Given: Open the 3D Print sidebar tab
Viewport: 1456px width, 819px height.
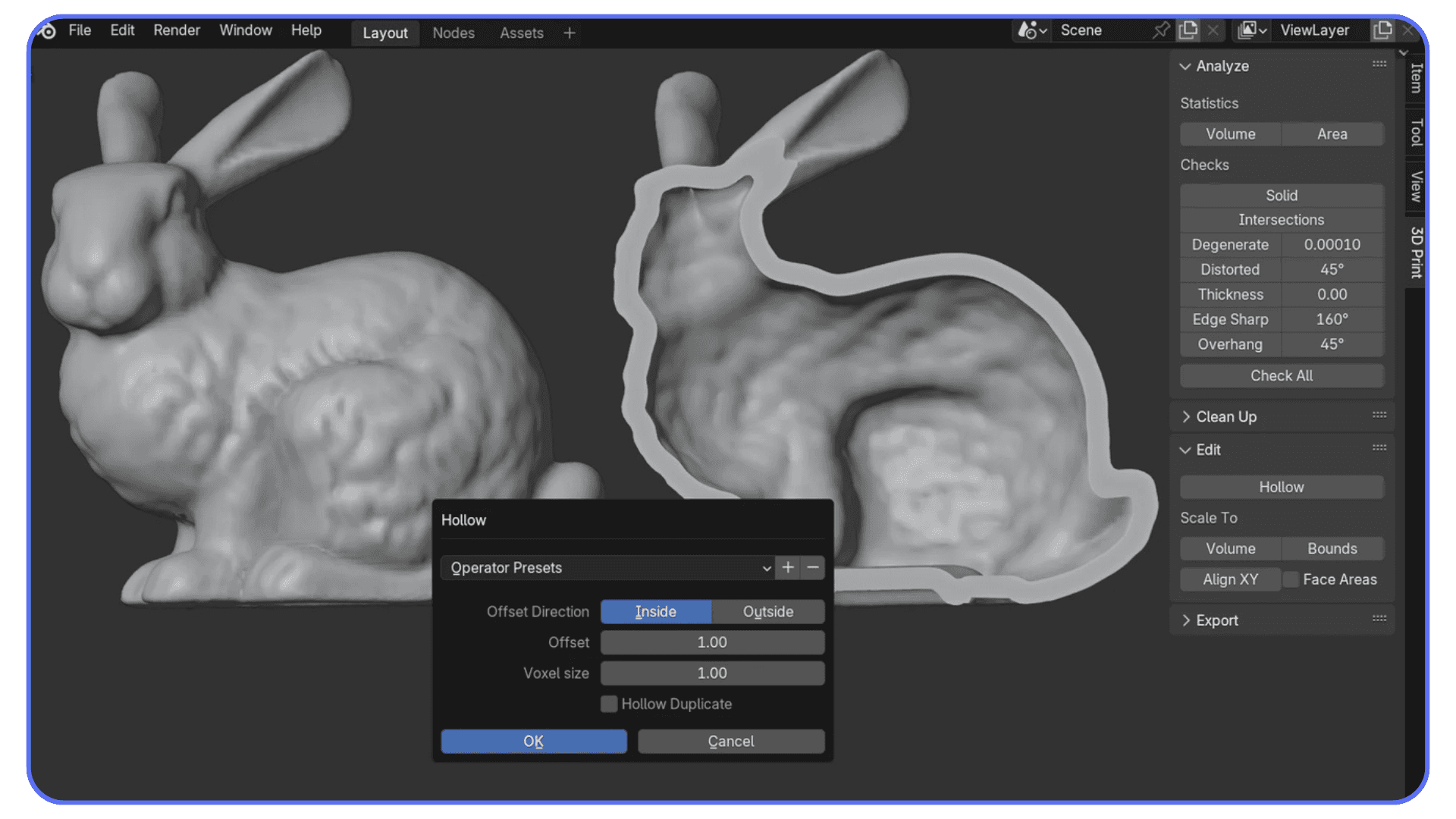Looking at the screenshot, I should pyautogui.click(x=1416, y=253).
